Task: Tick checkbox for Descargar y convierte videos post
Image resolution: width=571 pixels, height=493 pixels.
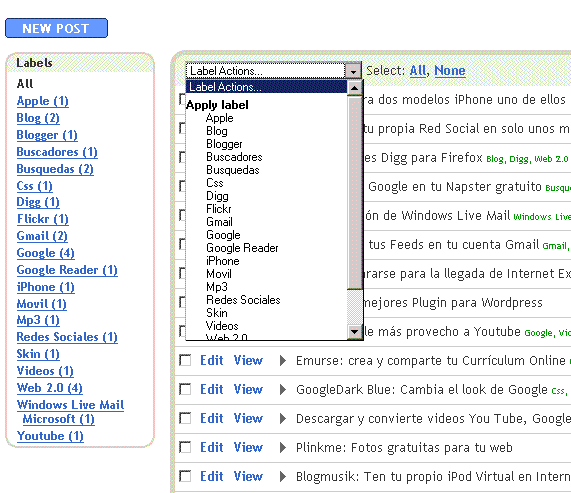Action: pos(185,418)
